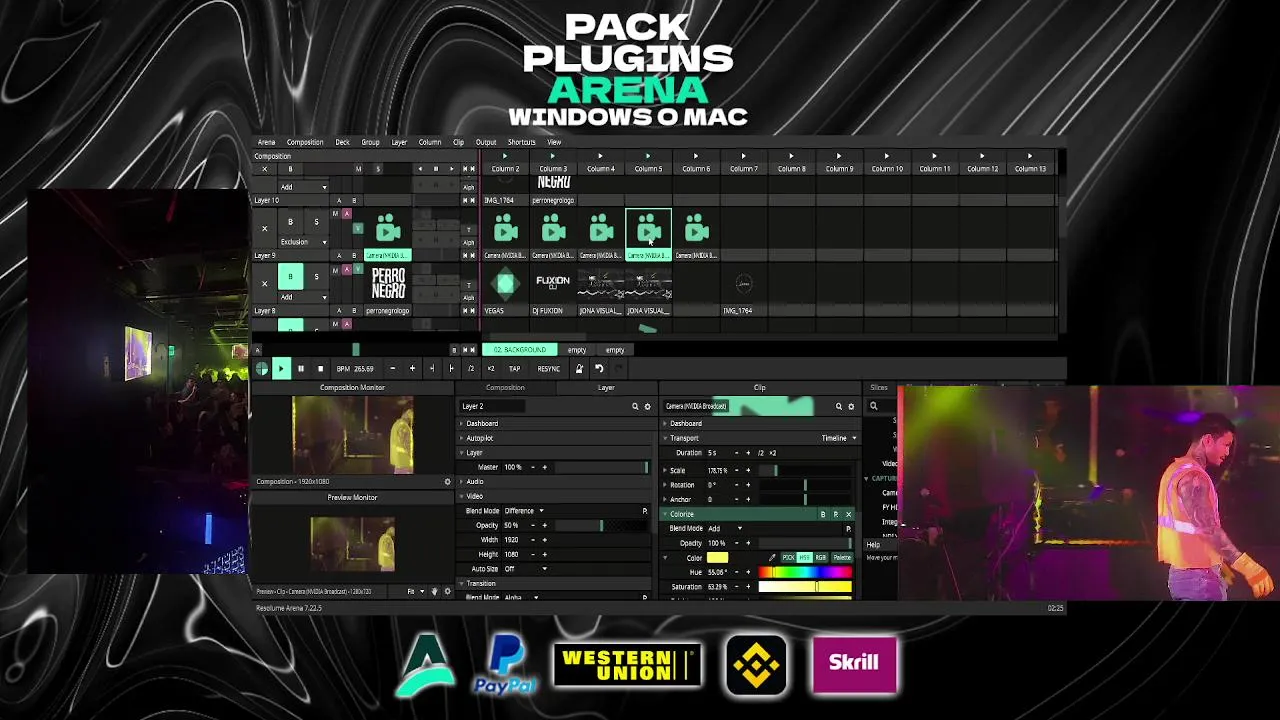Image resolution: width=1280 pixels, height=720 pixels.
Task: Adjust the Video Opacity 50% slider
Action: (x=602, y=525)
